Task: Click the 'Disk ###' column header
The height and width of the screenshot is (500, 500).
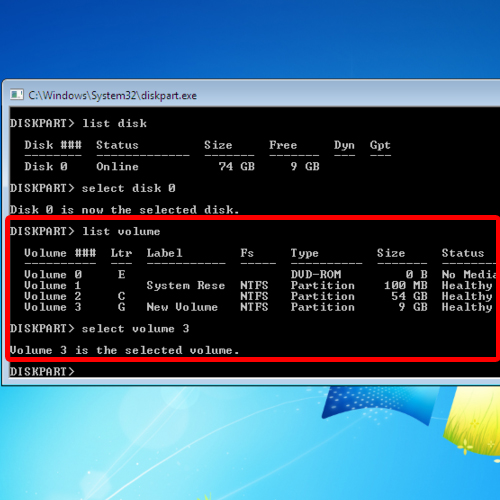Action: 53,145
